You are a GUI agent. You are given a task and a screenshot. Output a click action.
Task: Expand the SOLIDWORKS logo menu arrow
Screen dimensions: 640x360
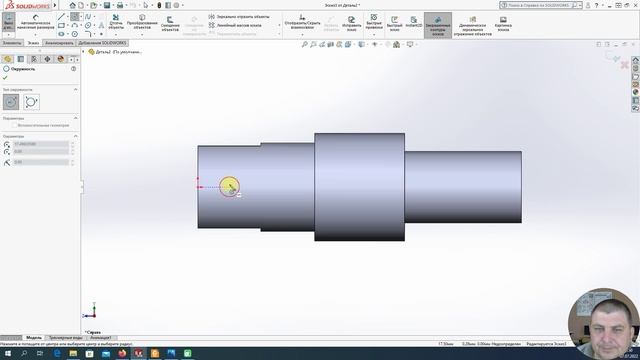pyautogui.click(x=55, y=5)
